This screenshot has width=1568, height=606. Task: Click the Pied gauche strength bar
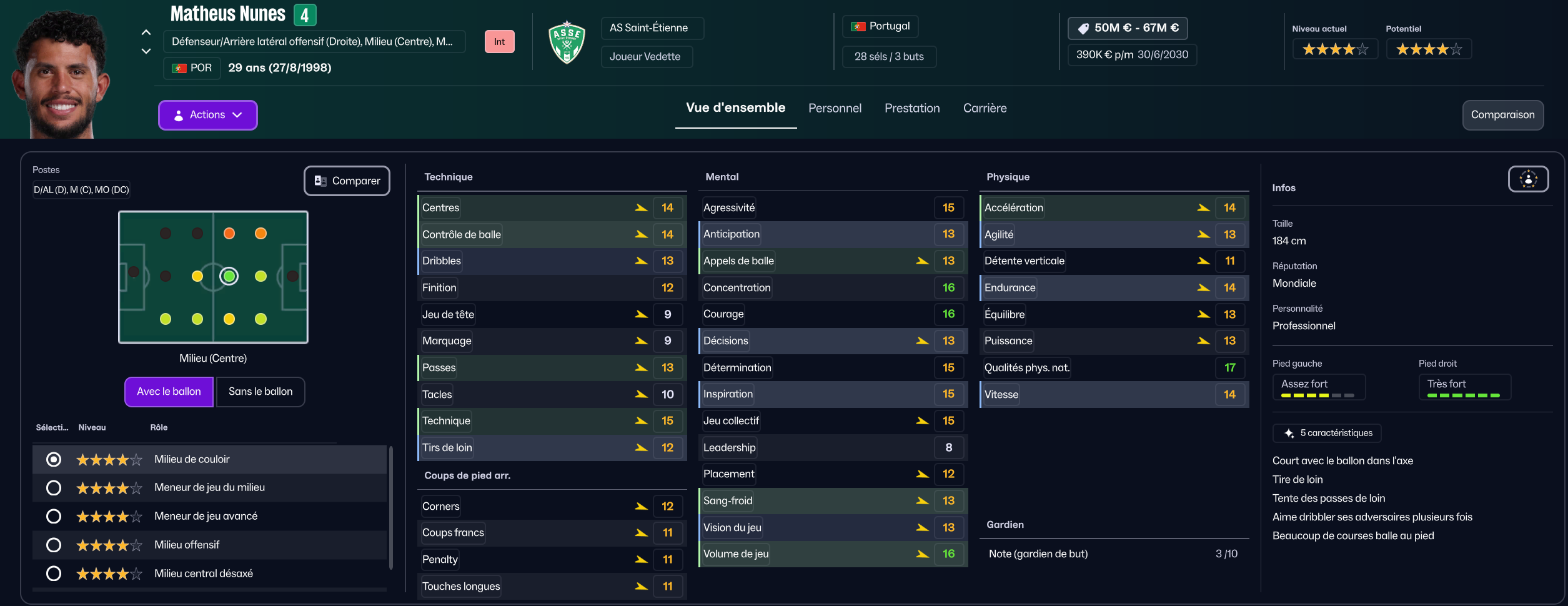(x=1317, y=395)
